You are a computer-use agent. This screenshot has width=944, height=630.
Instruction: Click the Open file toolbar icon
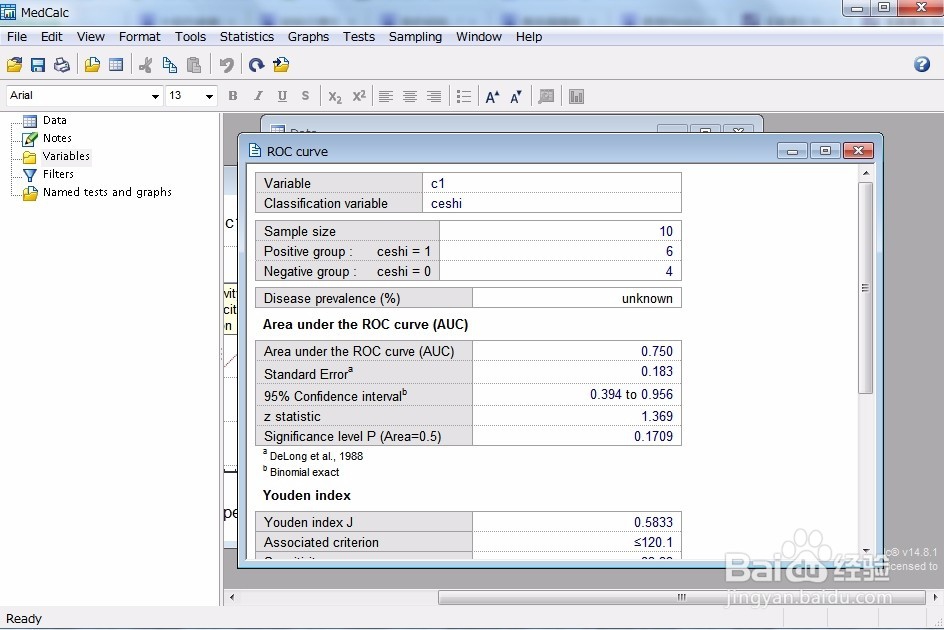(x=14, y=64)
